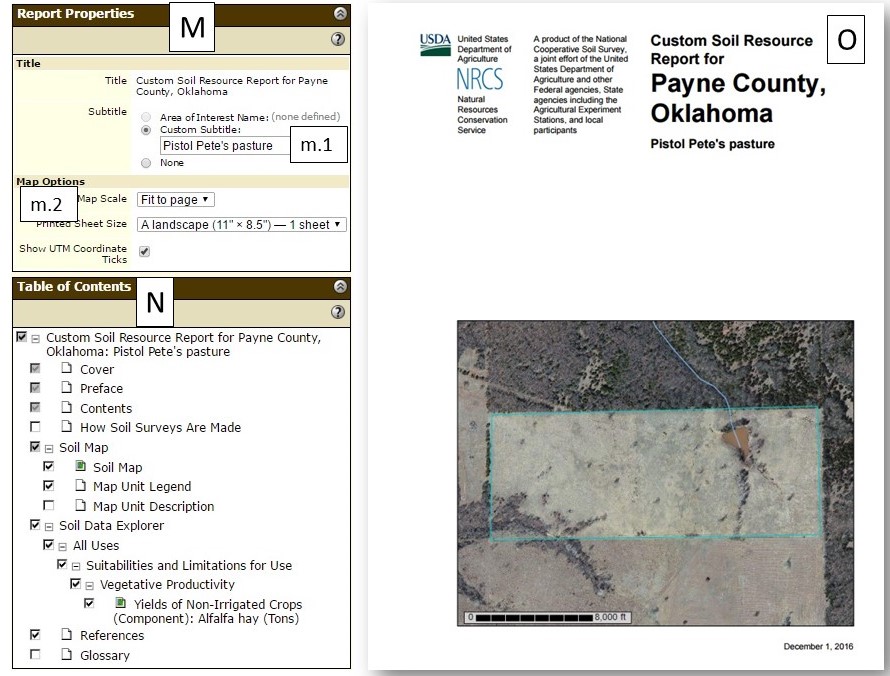The image size is (890, 676).
Task: Click the USDA logo on report cover
Action: 435,42
